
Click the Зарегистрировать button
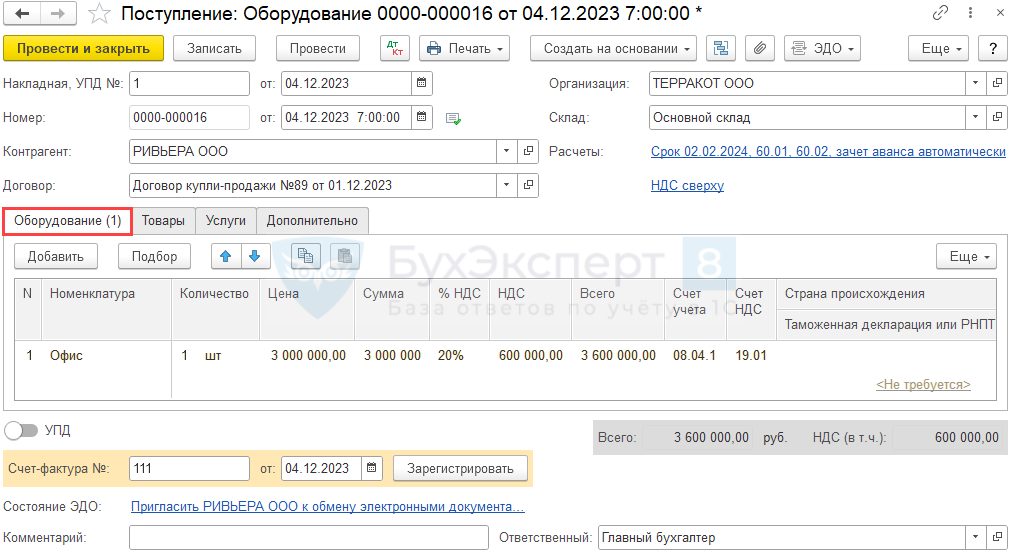(459, 468)
